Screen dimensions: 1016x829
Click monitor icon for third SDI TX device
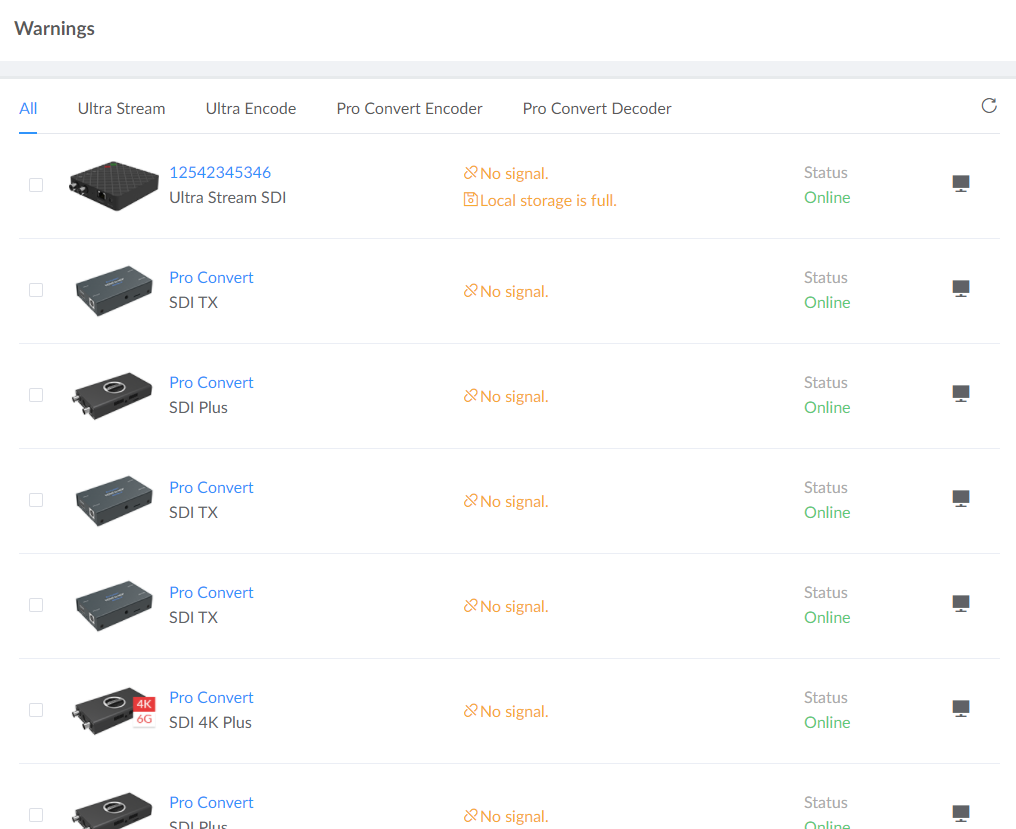[x=961, y=604]
